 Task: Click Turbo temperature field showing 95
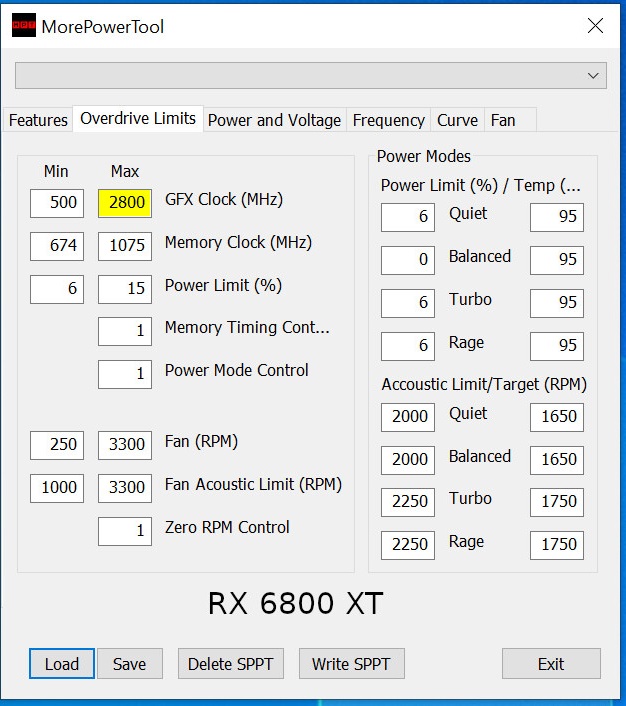click(x=557, y=303)
